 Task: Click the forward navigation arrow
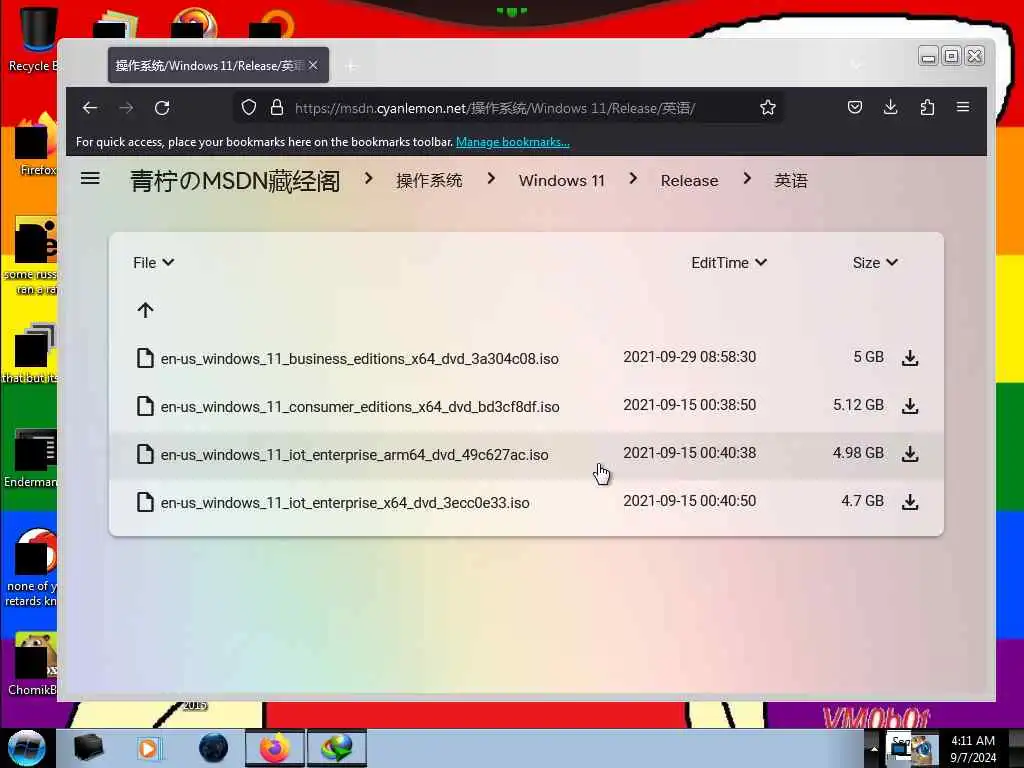[126, 108]
